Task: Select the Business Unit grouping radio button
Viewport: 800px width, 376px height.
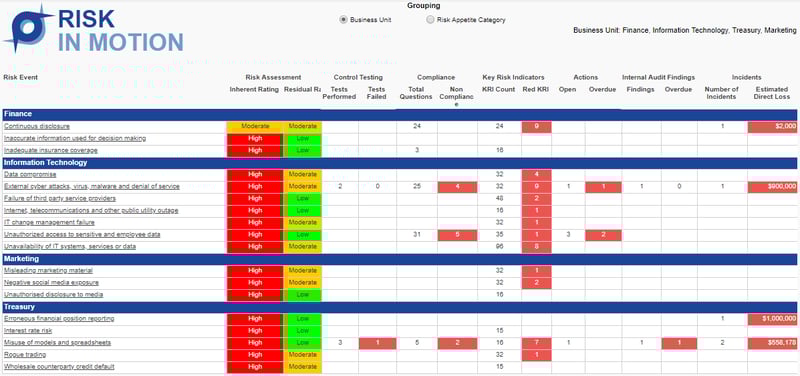Action: click(343, 20)
